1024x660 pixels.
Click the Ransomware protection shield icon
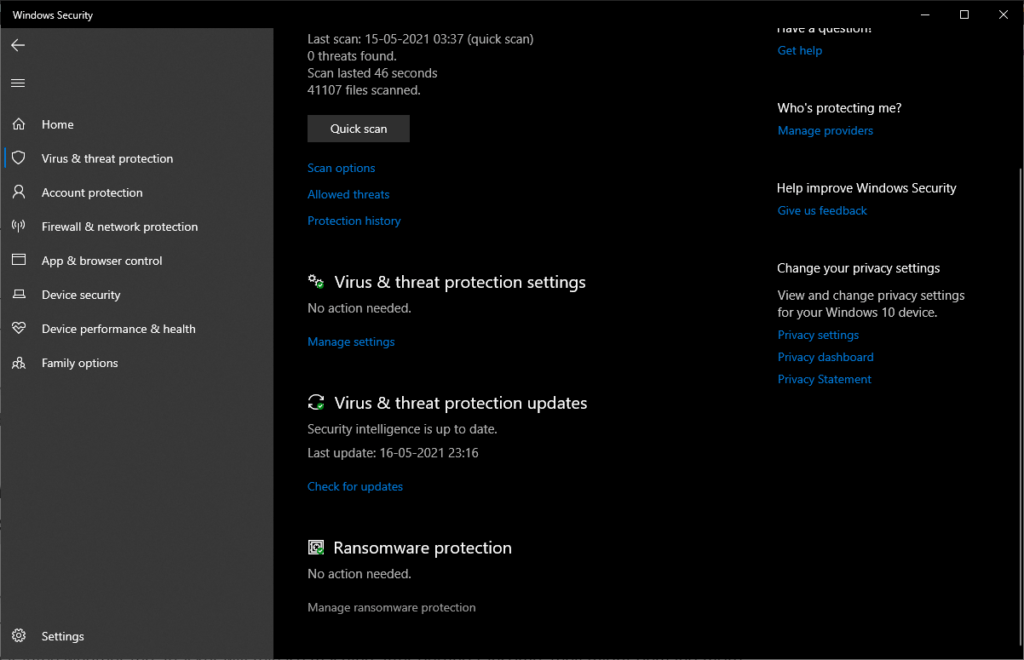click(315, 547)
